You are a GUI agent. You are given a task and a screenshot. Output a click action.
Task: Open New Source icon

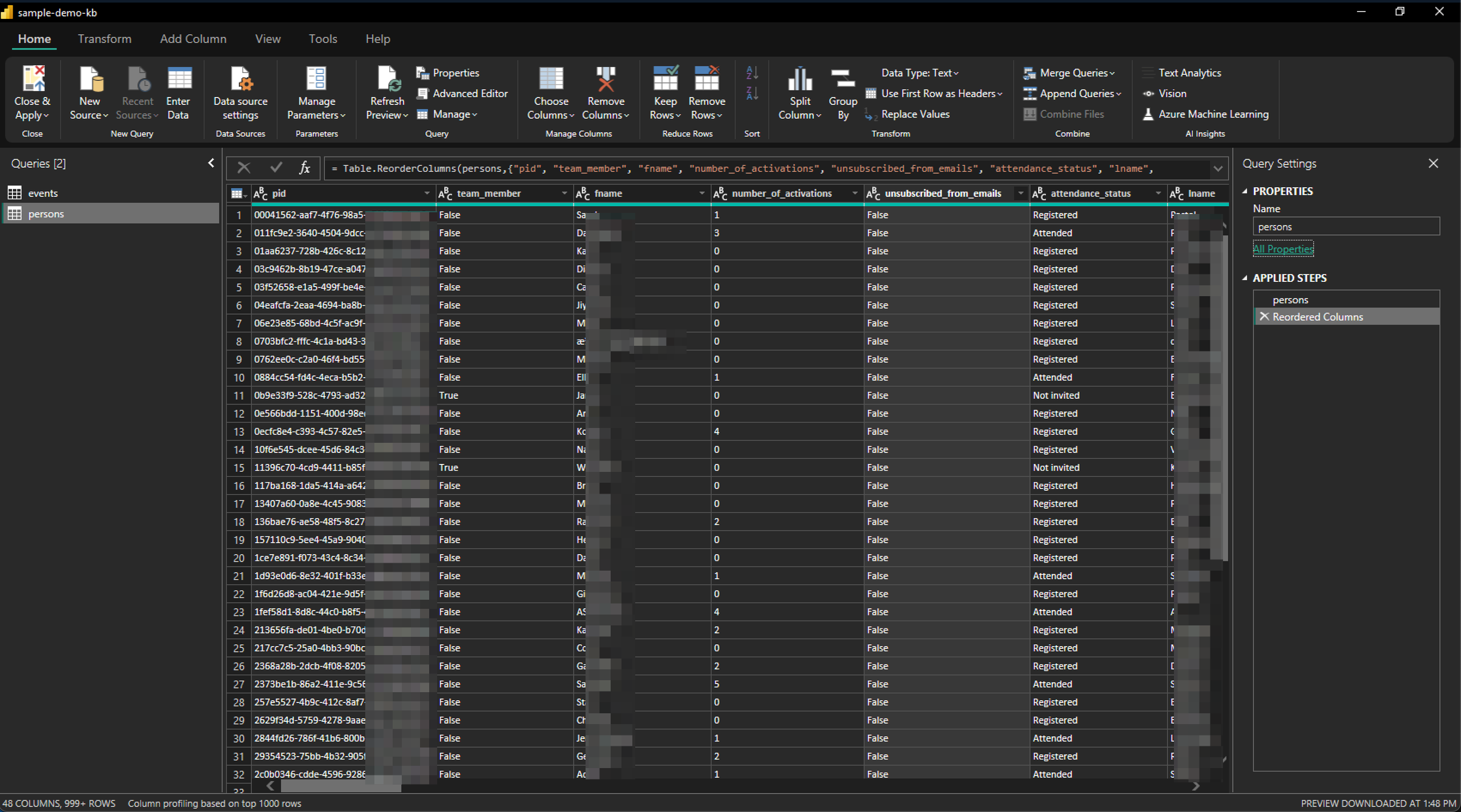point(90,79)
